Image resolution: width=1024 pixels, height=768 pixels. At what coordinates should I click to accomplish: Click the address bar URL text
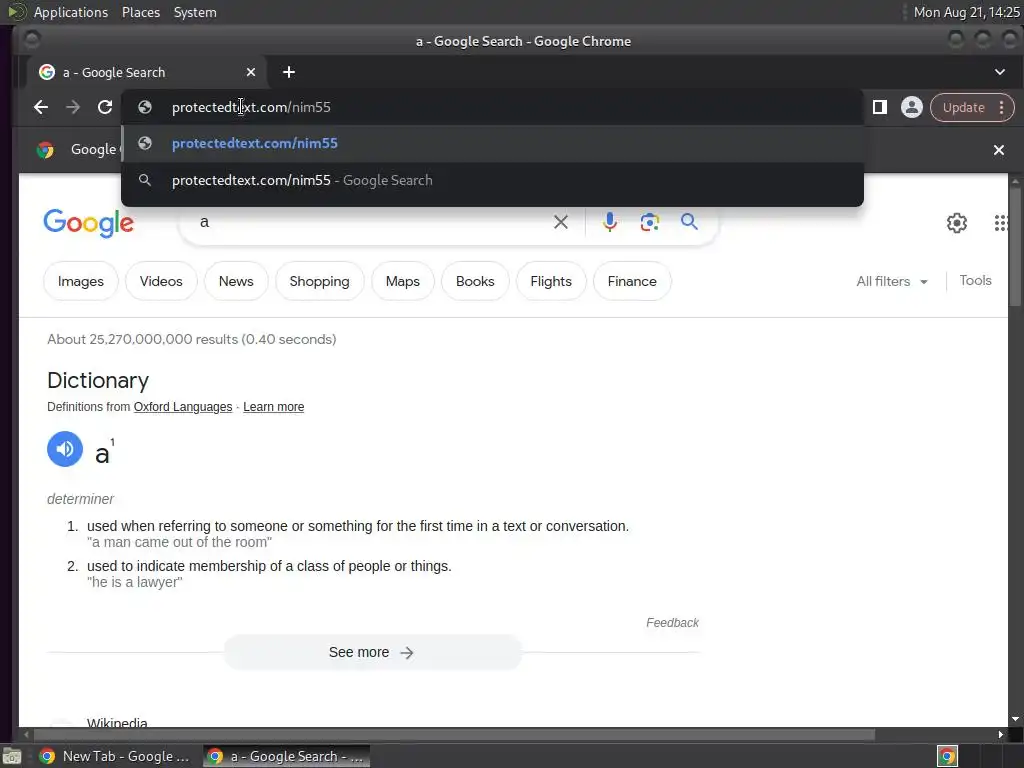point(251,107)
